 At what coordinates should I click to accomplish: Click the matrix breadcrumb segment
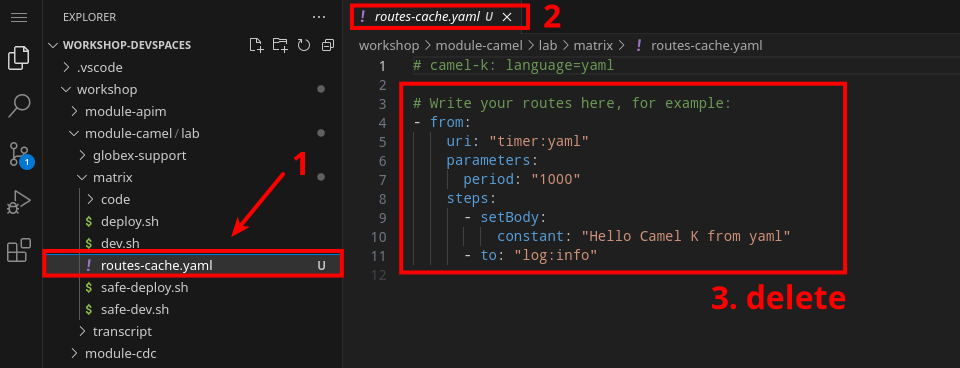(592, 45)
